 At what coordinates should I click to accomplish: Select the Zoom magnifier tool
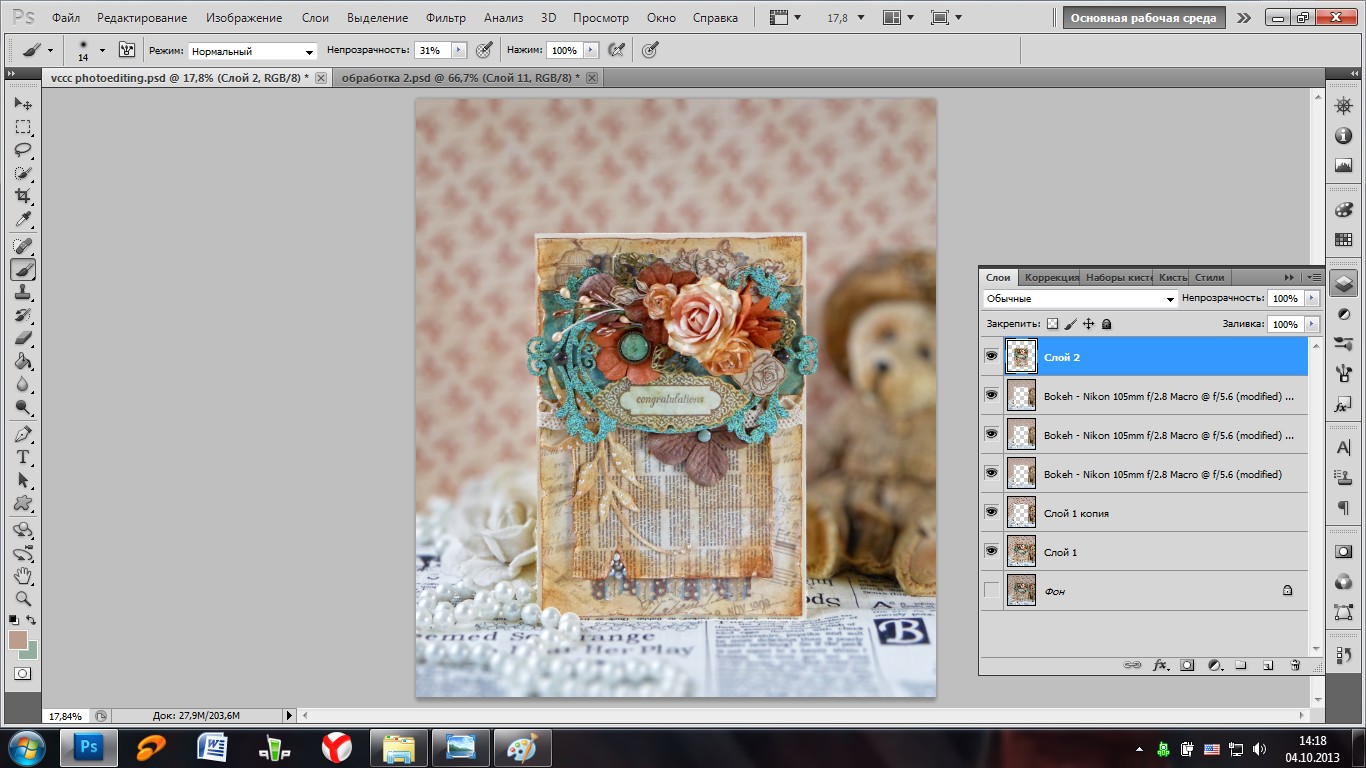(22, 598)
